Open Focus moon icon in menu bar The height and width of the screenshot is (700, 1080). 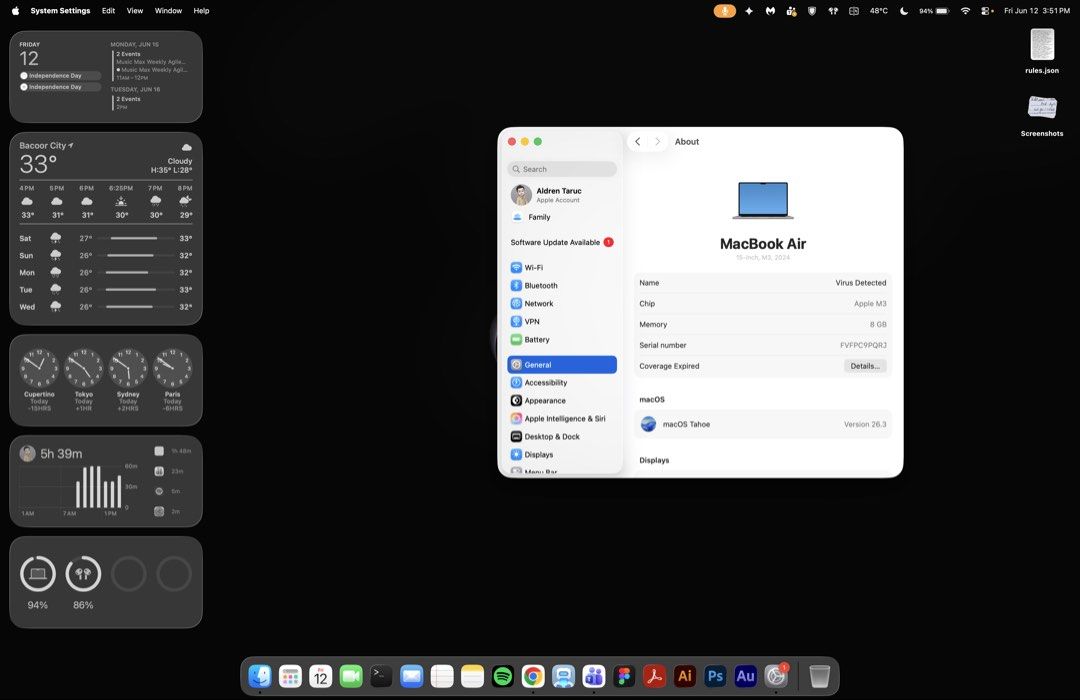904,10
